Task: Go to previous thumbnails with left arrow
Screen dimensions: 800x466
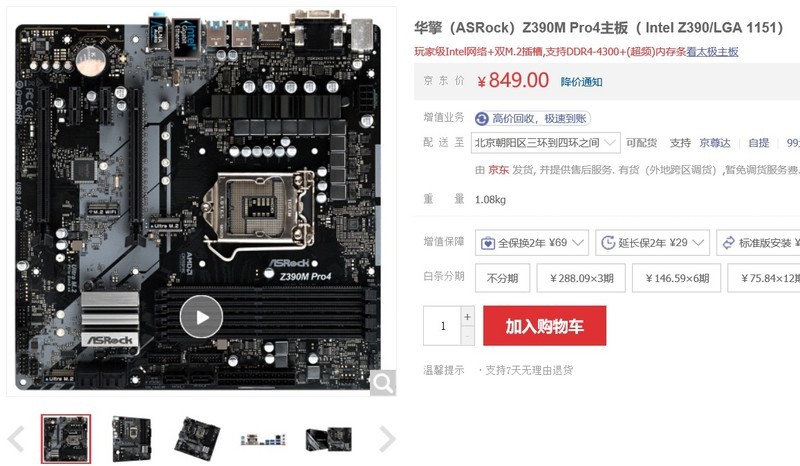Action: pos(16,439)
